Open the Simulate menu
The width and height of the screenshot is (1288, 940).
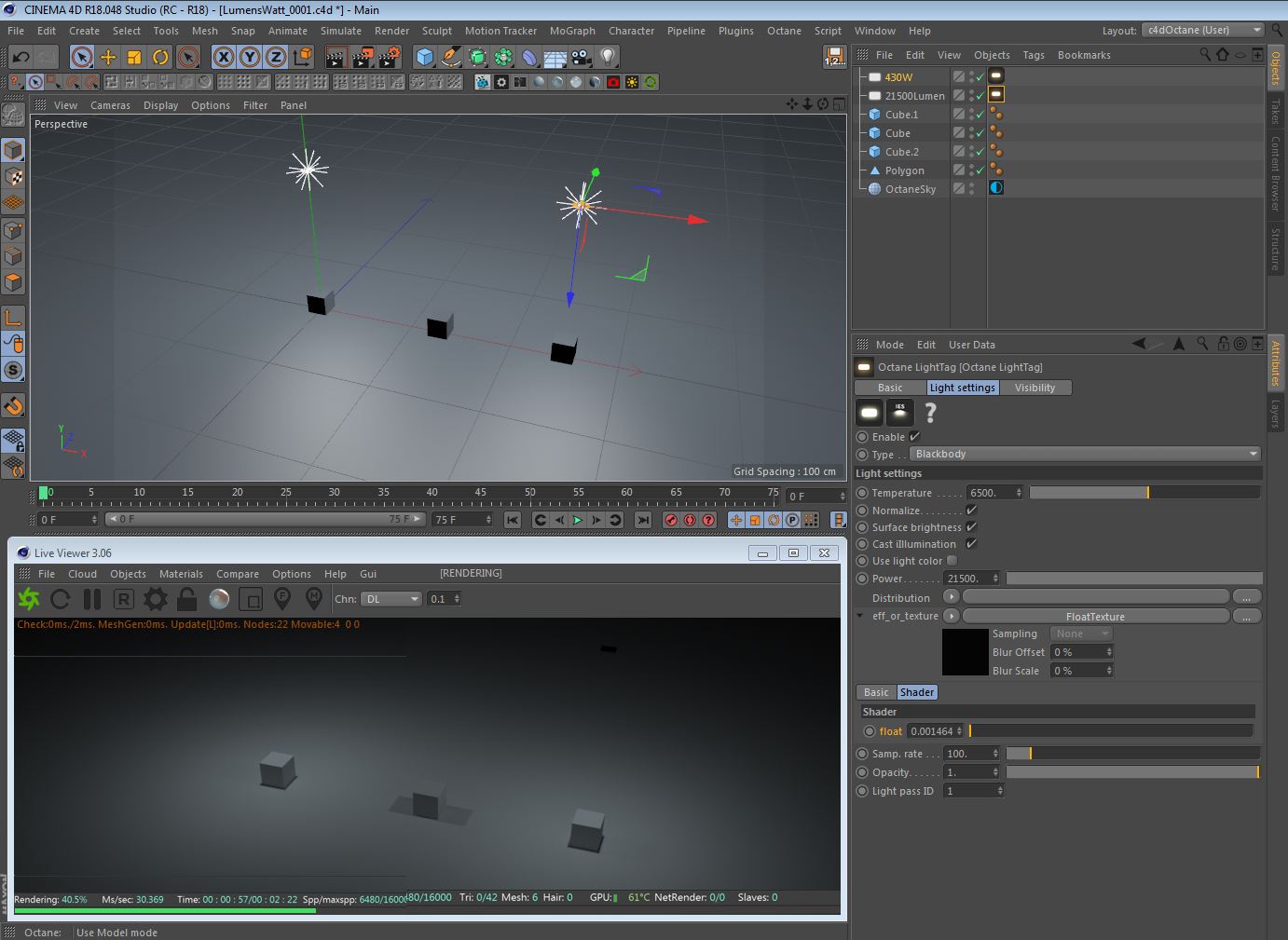tap(341, 31)
